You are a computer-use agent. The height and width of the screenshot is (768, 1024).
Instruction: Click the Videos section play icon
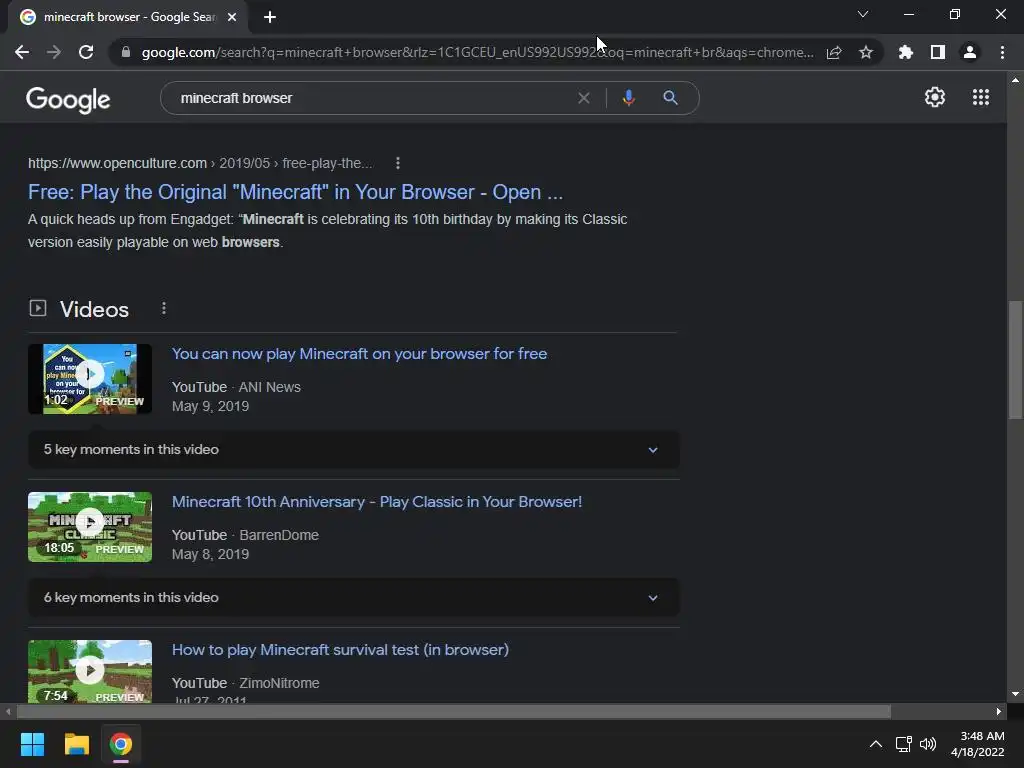pos(38,308)
